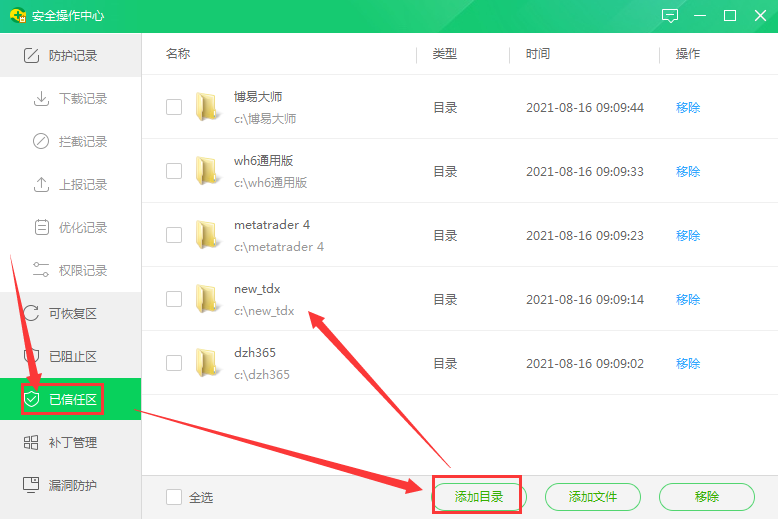Viewport: 778px width, 519px height.
Task: Click the 添加目录 button
Action: pos(479,497)
